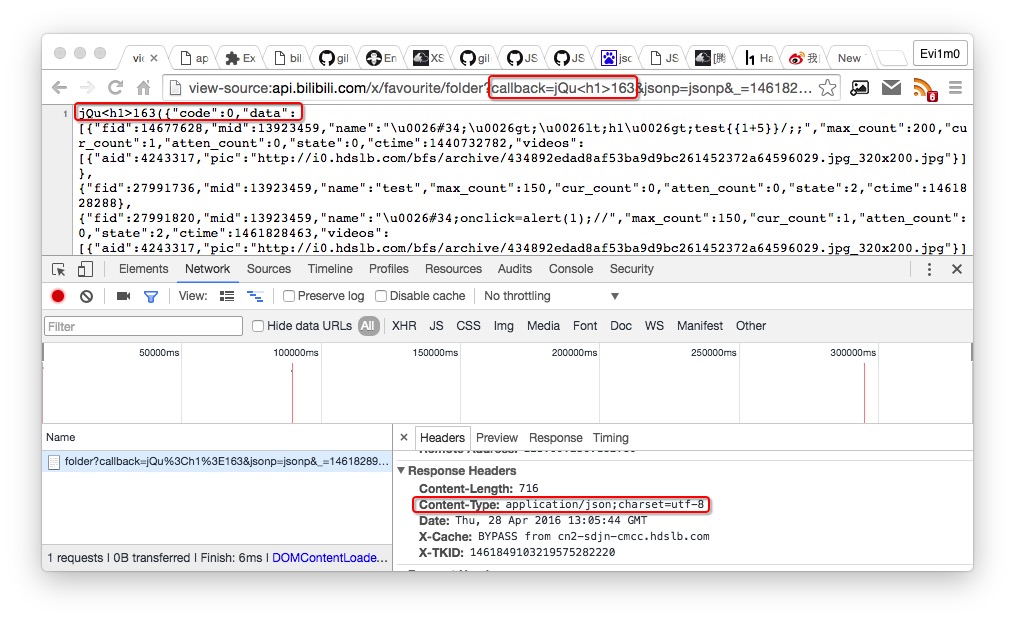
Task: Open the Timing detail tab
Action: (610, 438)
